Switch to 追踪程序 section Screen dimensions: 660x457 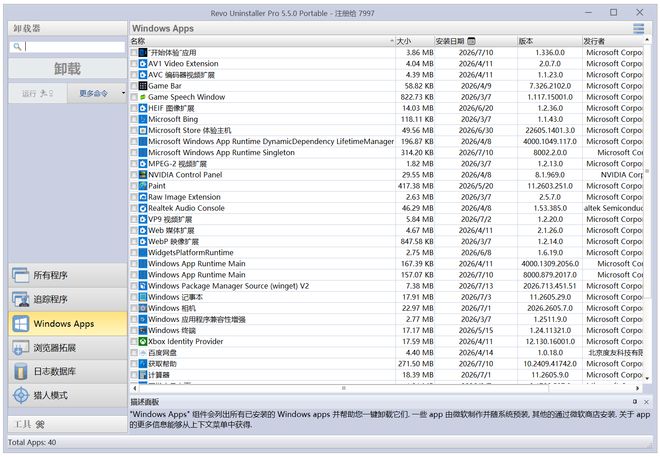pos(67,299)
